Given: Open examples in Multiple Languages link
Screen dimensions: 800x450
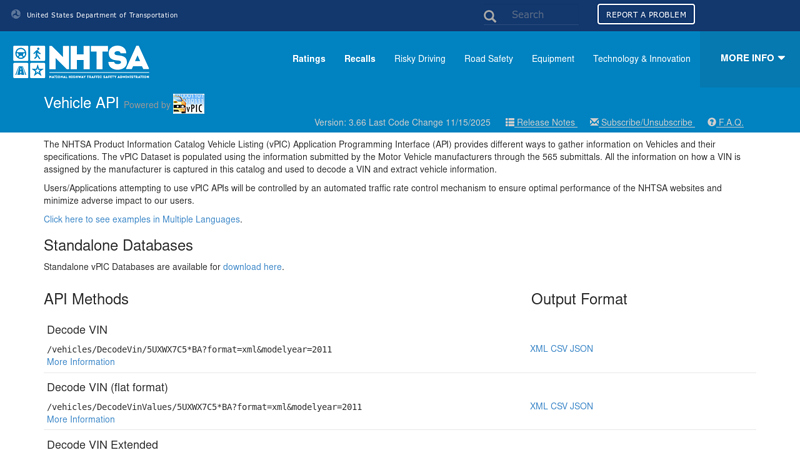Looking at the screenshot, I should click(x=141, y=219).
